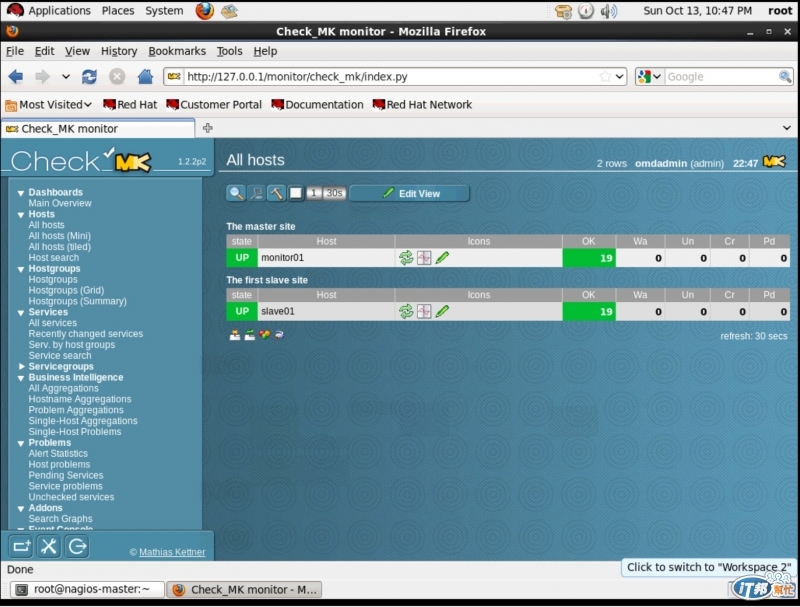
Task: Click the 30s refresh interval button
Action: 334,193
